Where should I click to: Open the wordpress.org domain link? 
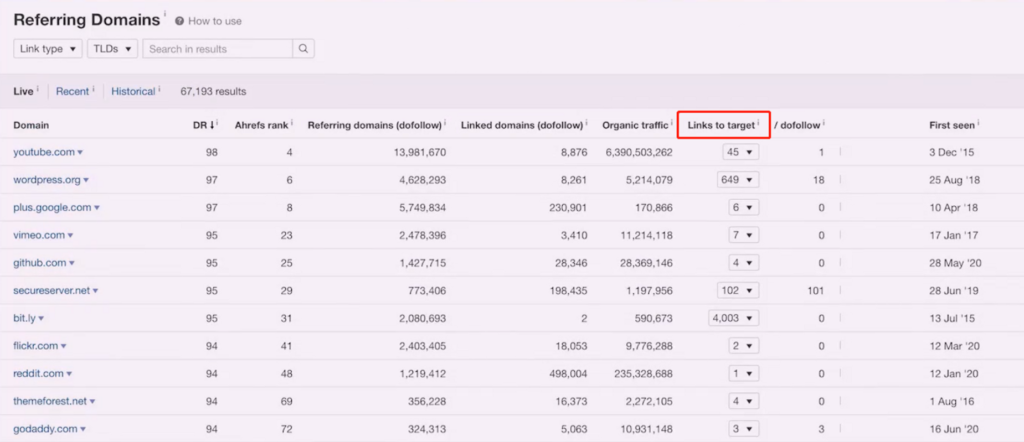point(46,180)
